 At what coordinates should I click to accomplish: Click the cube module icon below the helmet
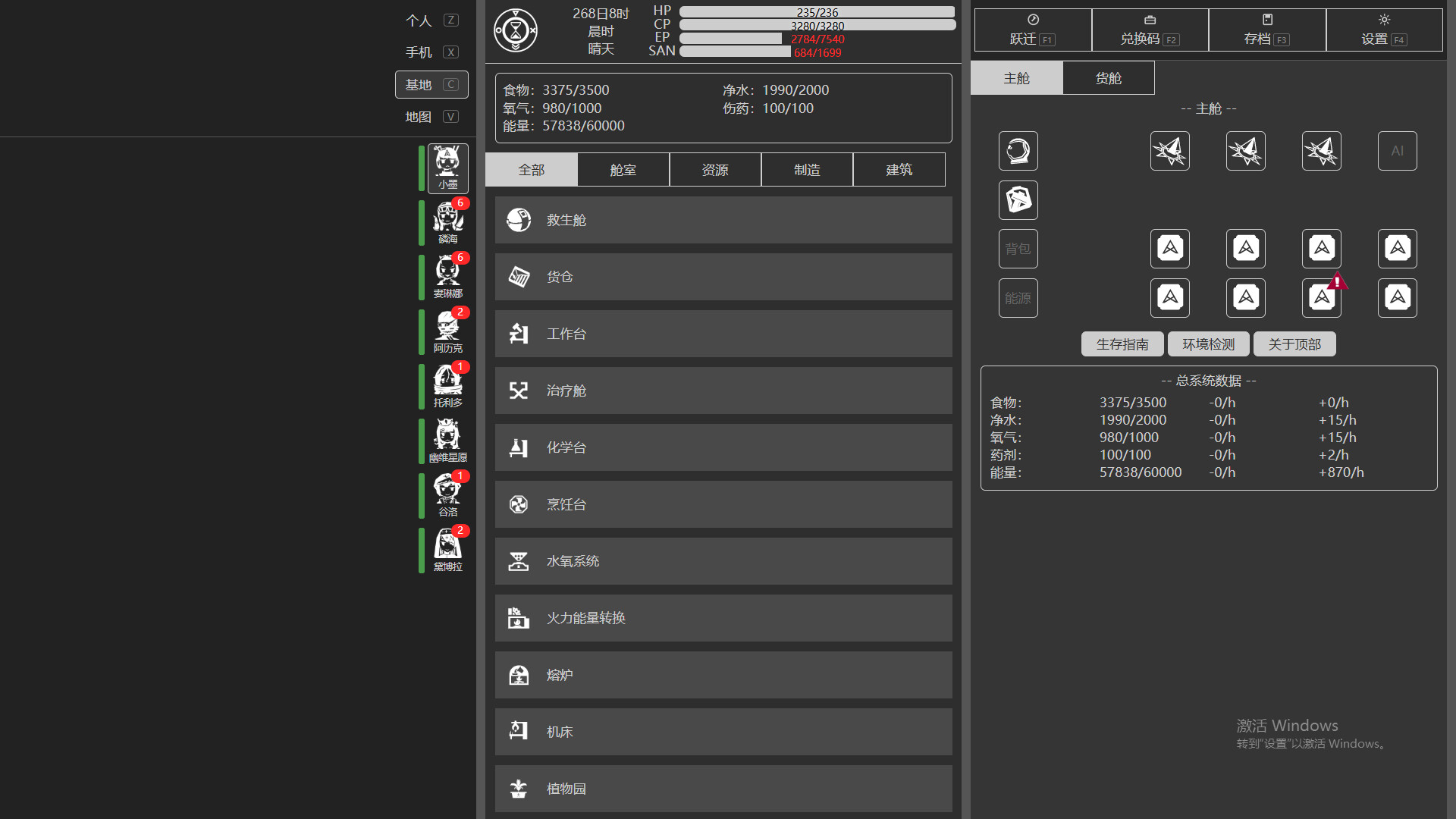[x=1018, y=200]
